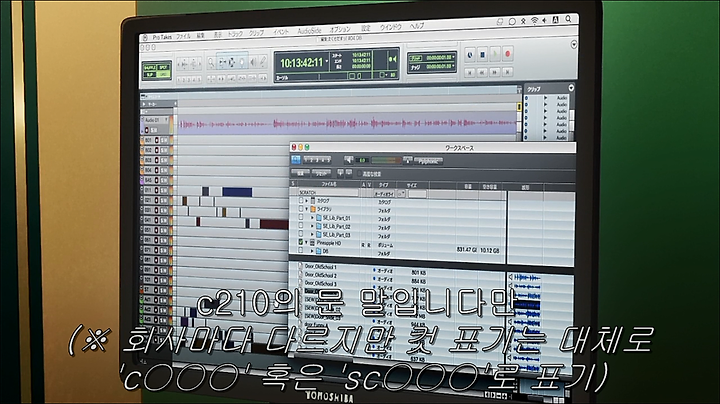Open the Apple menu
720x404 pixels.
point(145,38)
